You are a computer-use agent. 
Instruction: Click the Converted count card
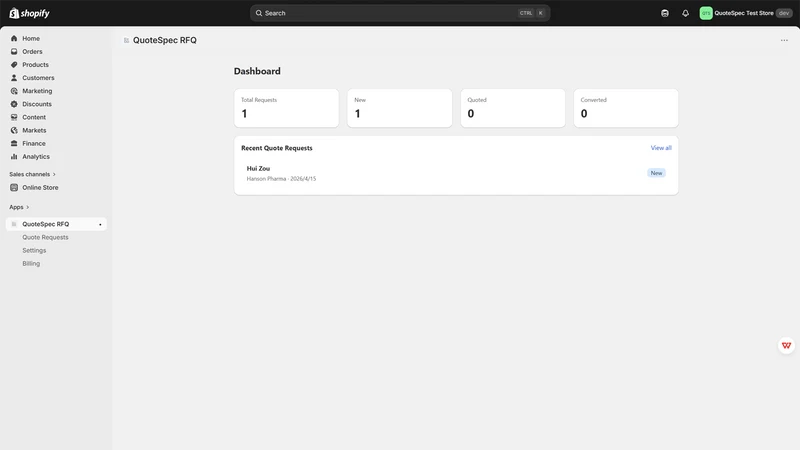click(626, 108)
